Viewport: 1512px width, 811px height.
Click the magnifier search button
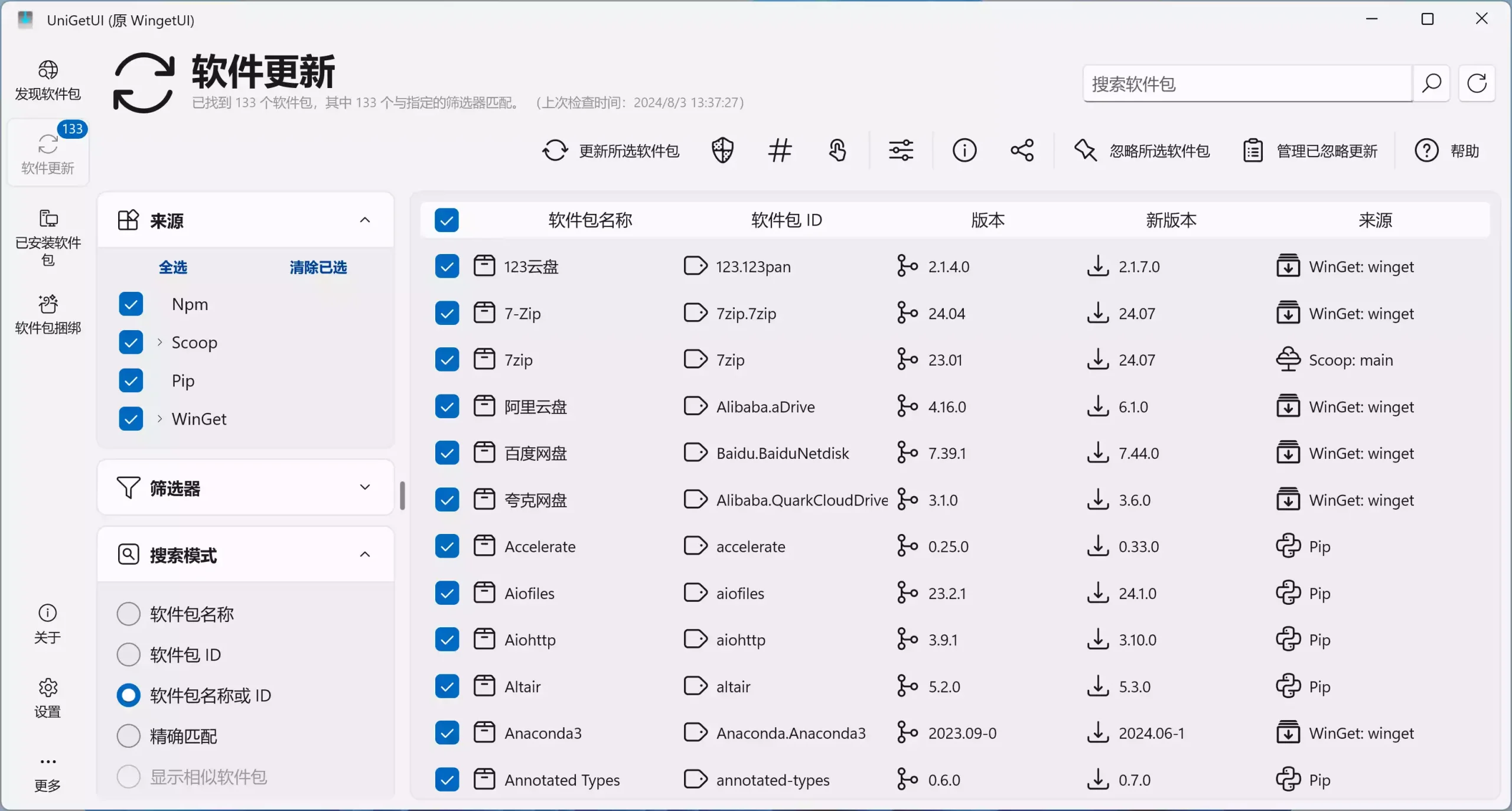1431,83
